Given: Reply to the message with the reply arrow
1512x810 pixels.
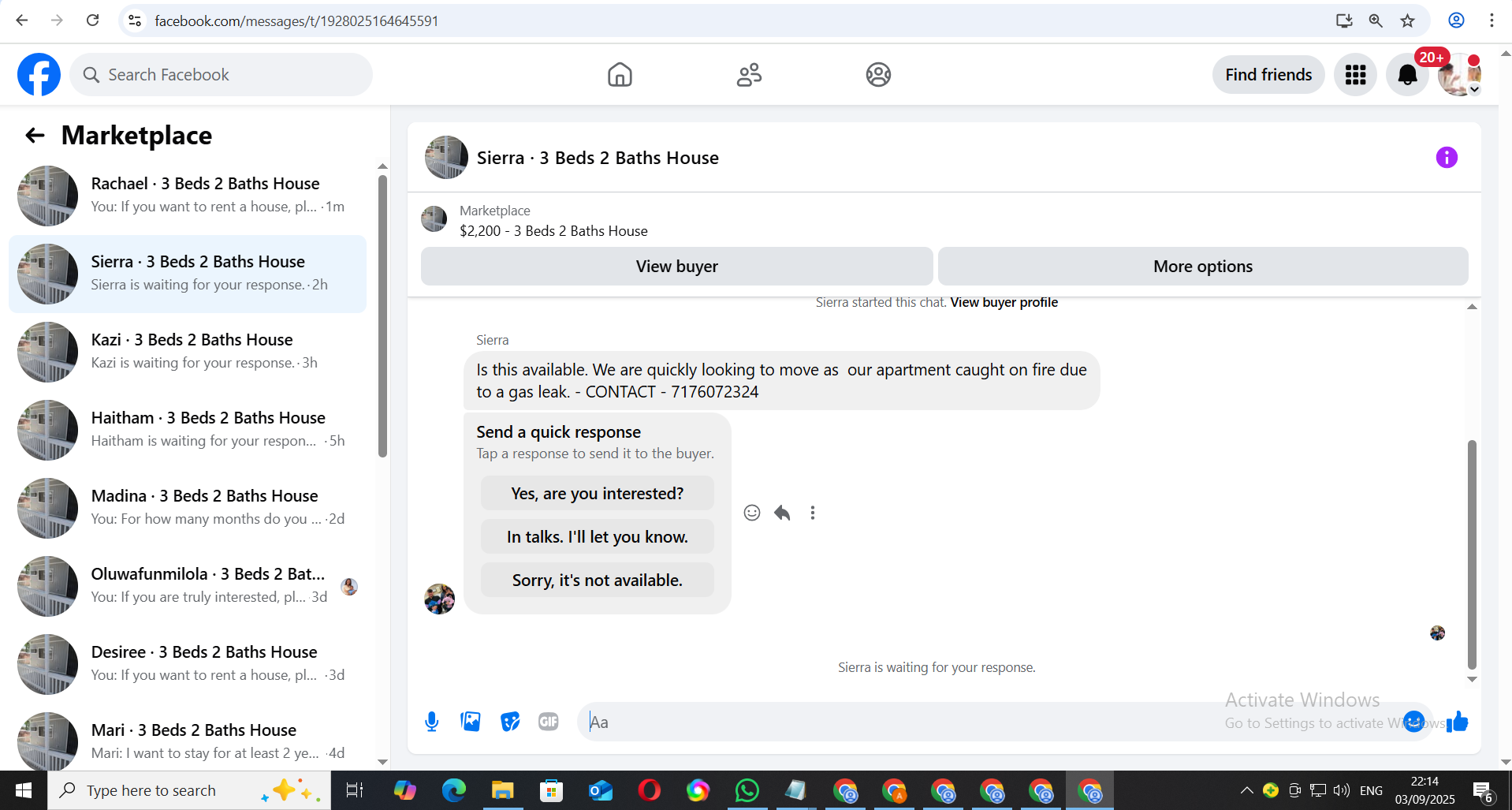Looking at the screenshot, I should pos(782,513).
